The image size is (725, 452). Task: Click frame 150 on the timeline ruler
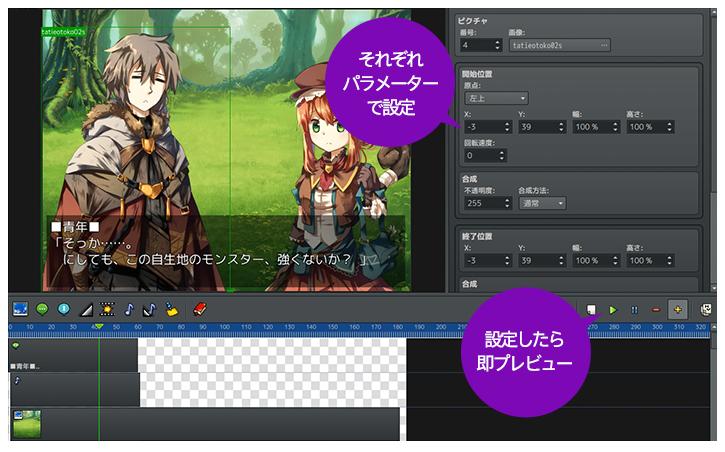point(332,327)
